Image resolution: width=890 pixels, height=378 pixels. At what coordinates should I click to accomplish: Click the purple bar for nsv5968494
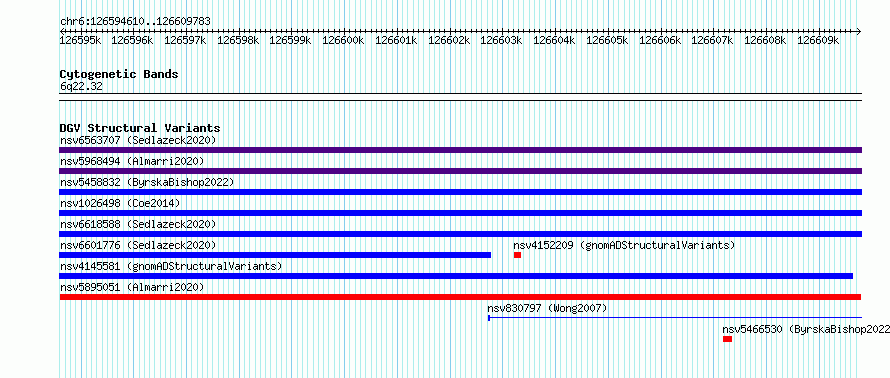(460, 171)
